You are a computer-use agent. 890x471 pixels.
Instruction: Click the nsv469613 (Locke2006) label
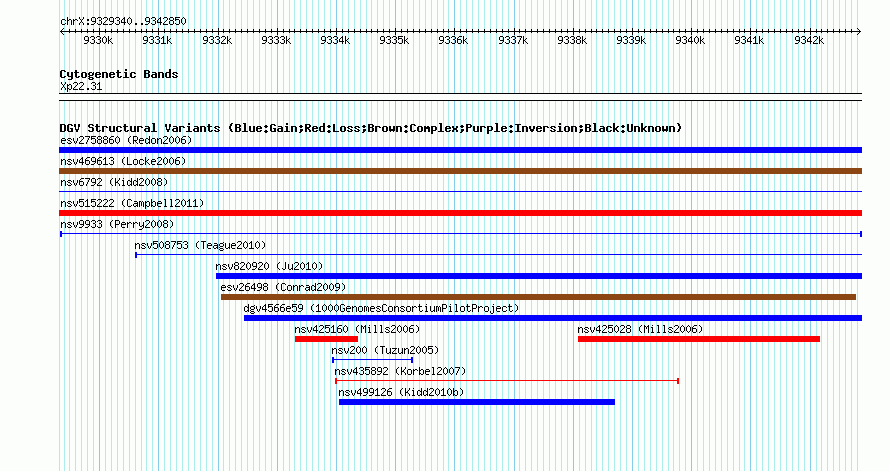click(123, 161)
